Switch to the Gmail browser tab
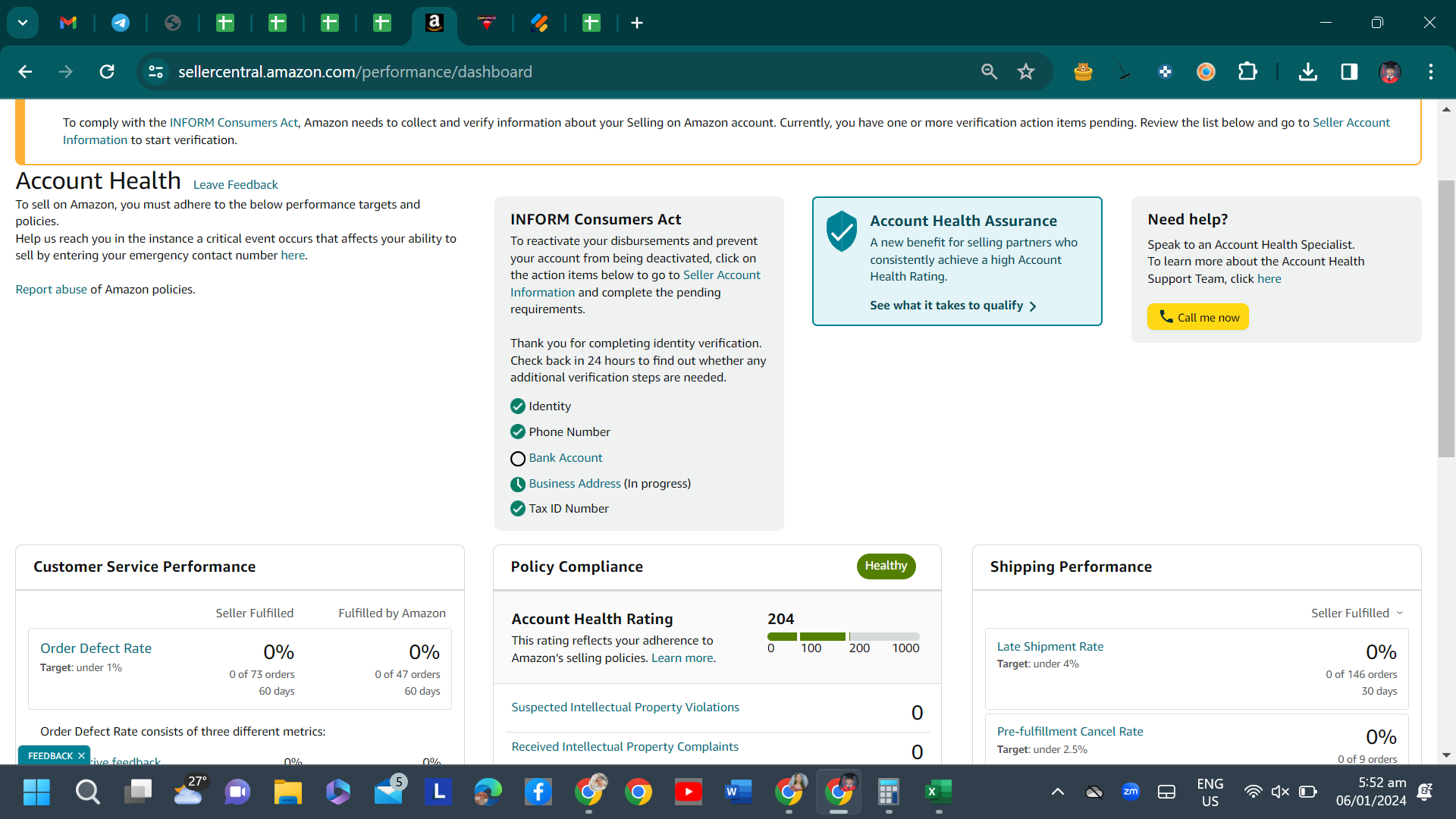Screen dimensions: 1456x819 [68, 23]
